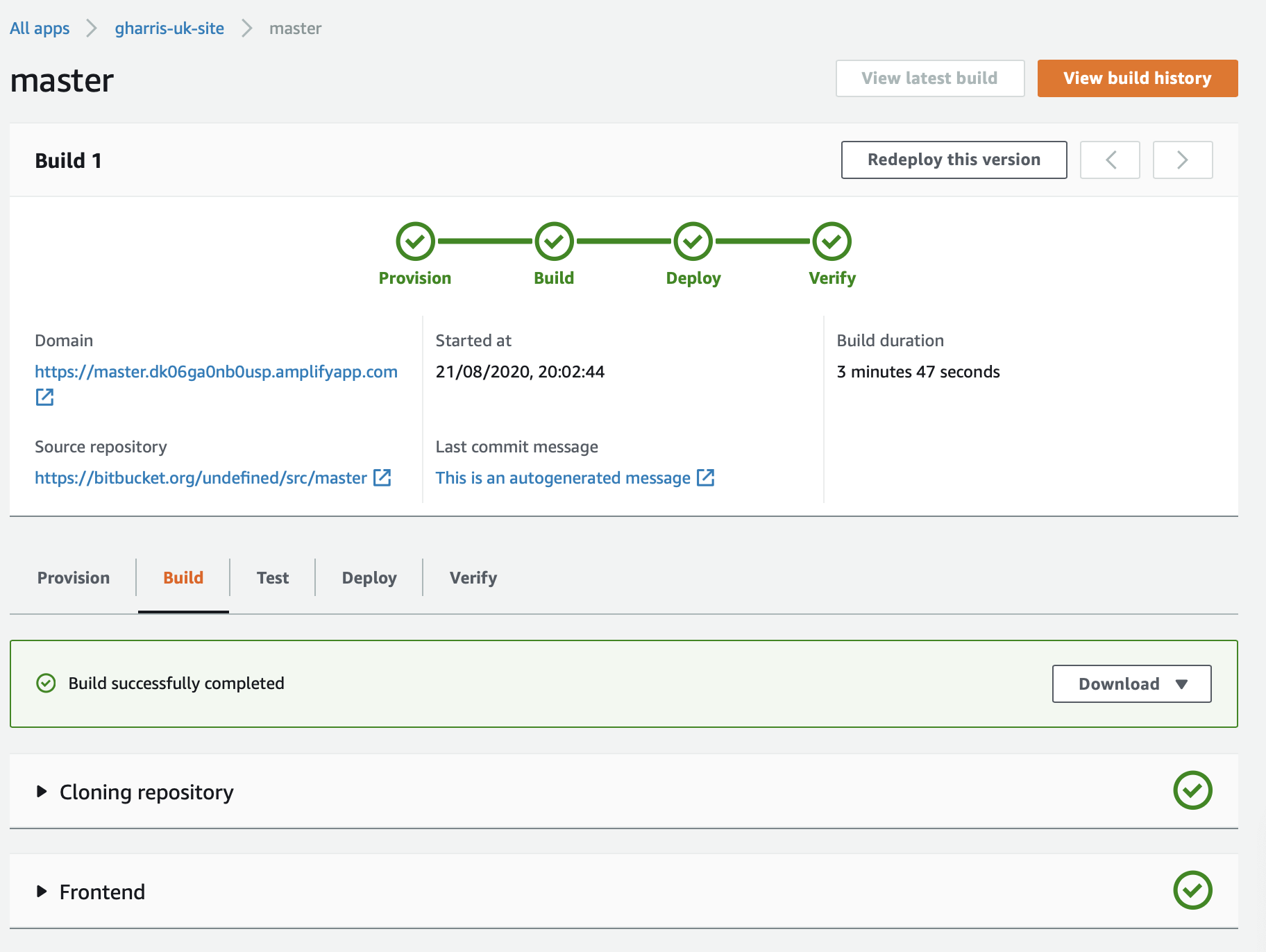Click Redeploy this version button
The image size is (1266, 952).
click(954, 160)
